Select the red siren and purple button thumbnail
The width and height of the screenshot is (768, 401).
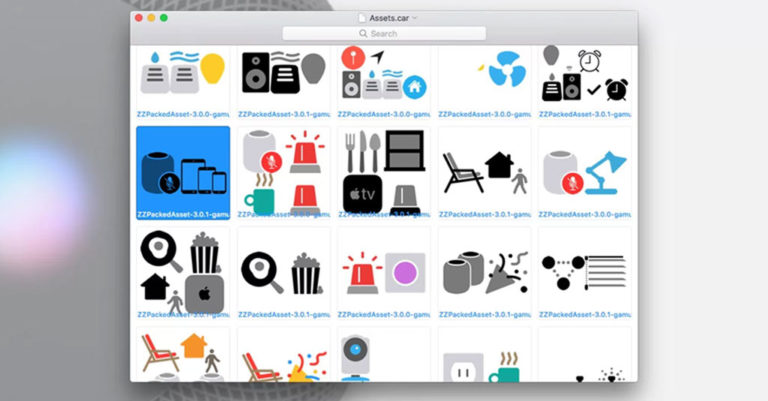tap(384, 272)
